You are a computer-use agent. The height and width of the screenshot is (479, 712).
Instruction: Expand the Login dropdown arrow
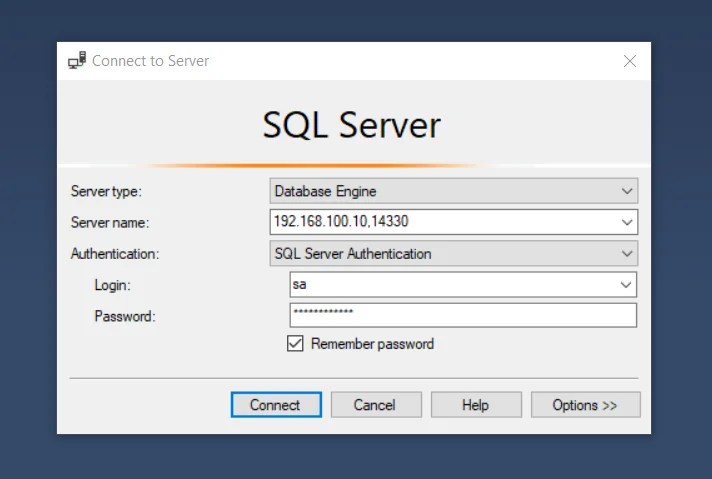click(x=626, y=285)
